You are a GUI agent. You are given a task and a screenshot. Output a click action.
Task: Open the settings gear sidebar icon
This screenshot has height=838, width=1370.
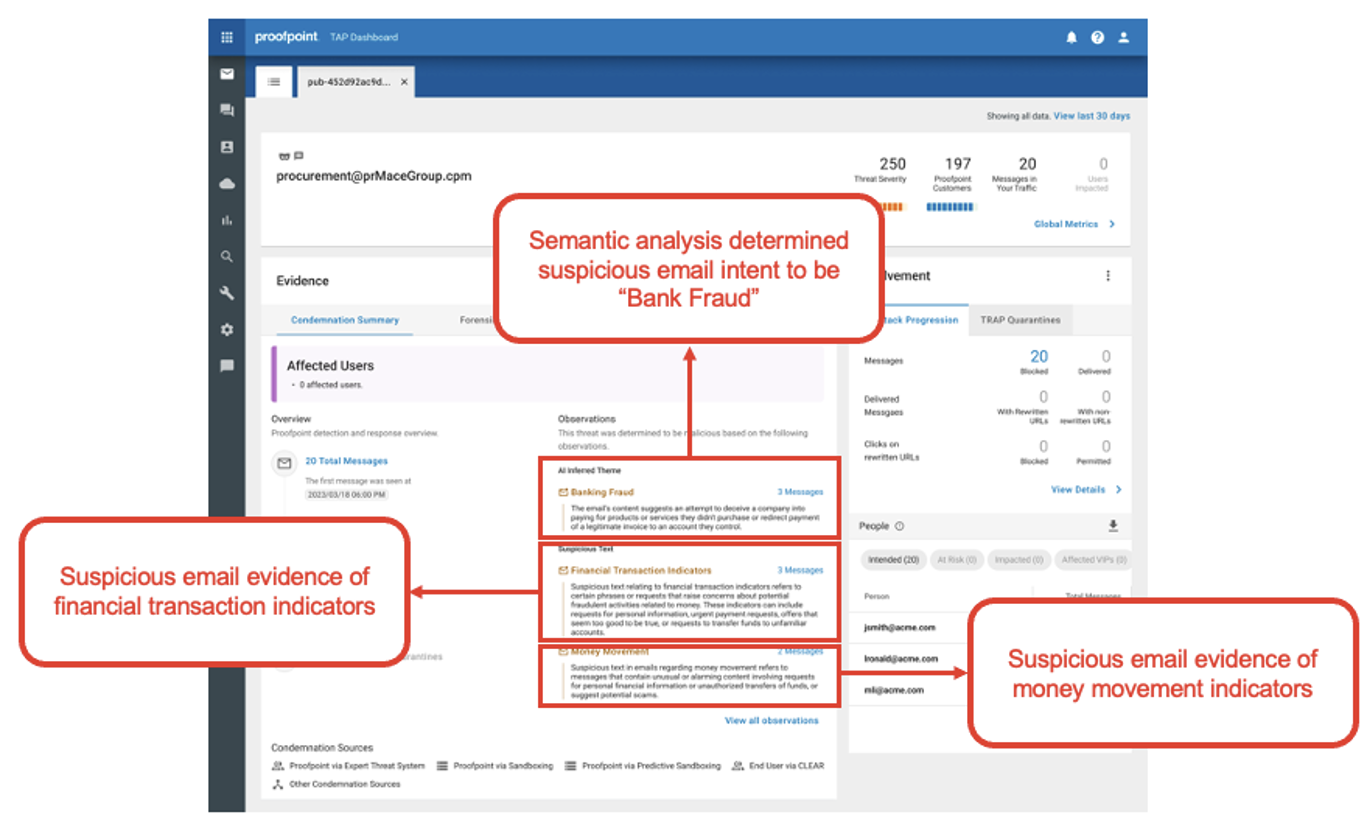227,330
